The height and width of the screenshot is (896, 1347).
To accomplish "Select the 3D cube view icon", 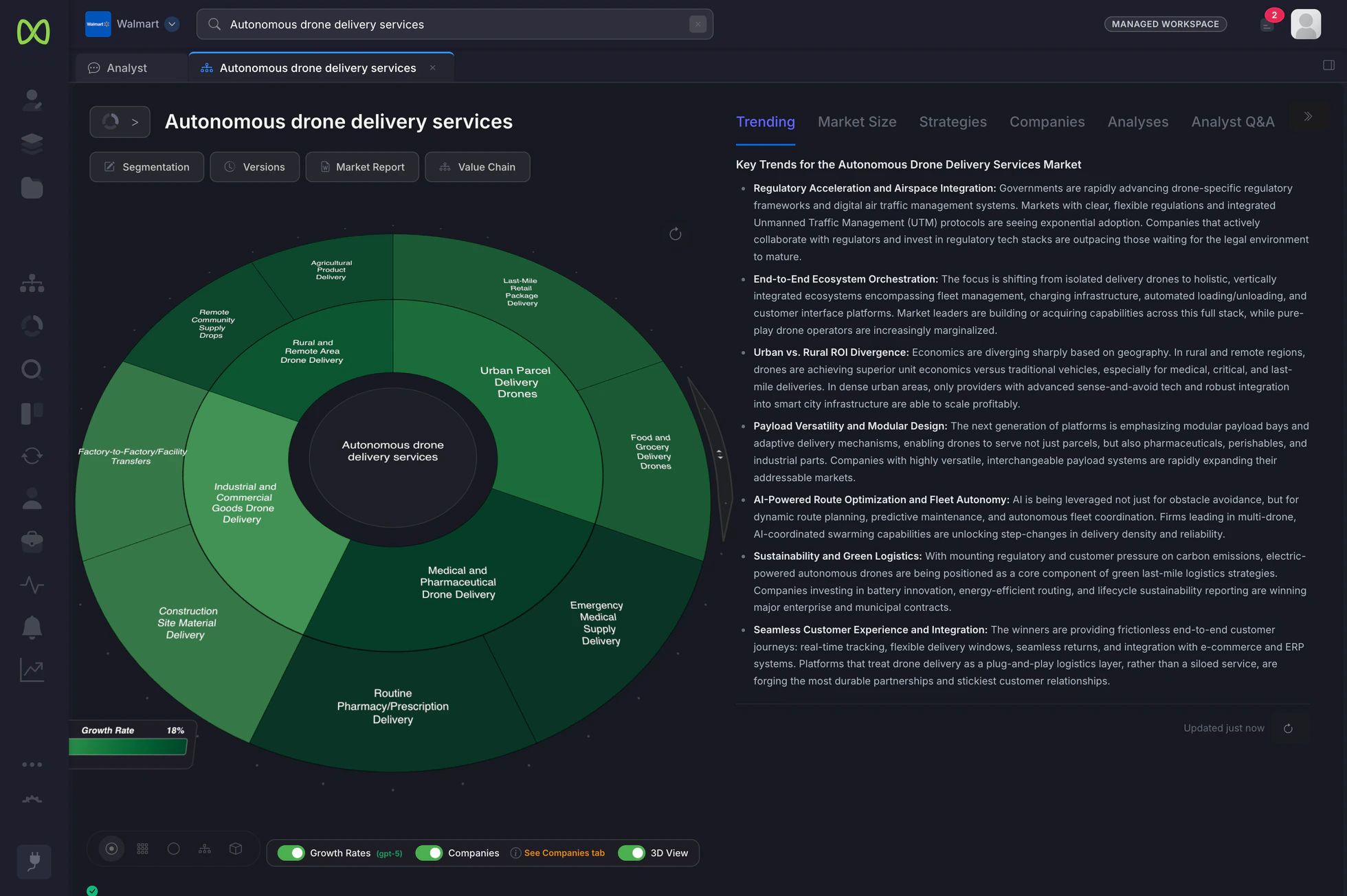I will click(236, 849).
